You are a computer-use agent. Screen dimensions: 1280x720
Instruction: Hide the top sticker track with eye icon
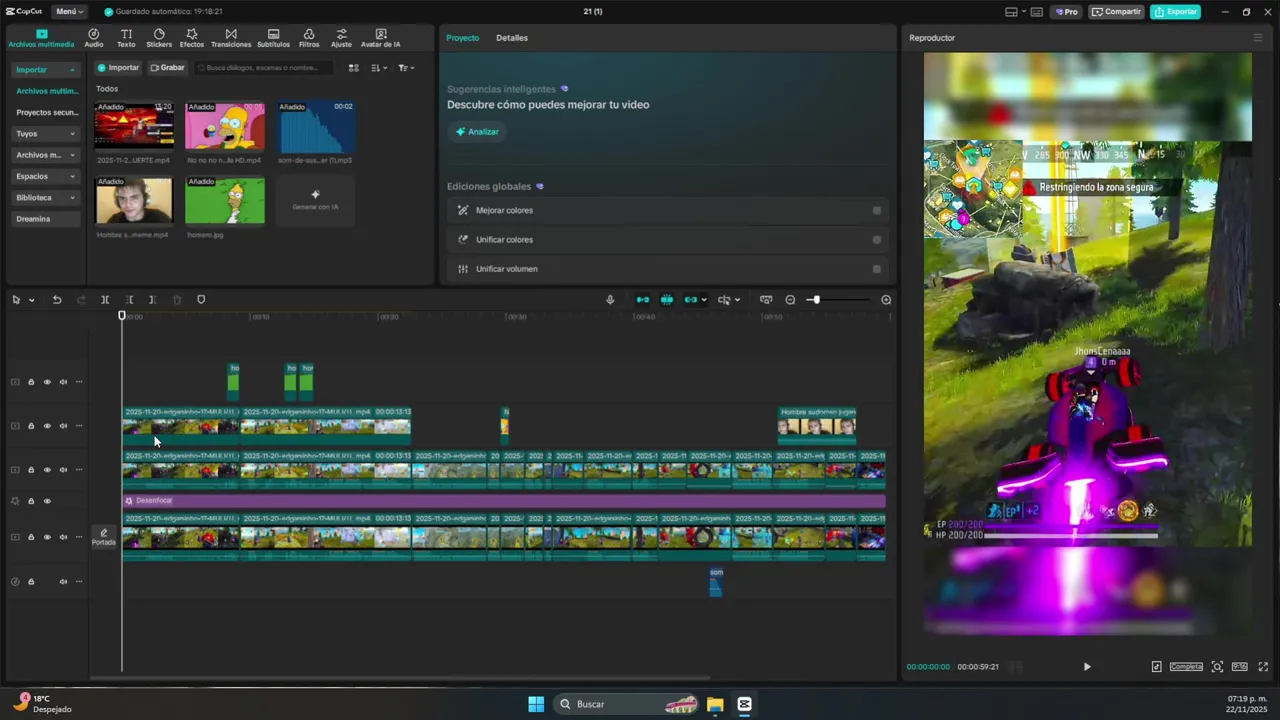[46, 382]
